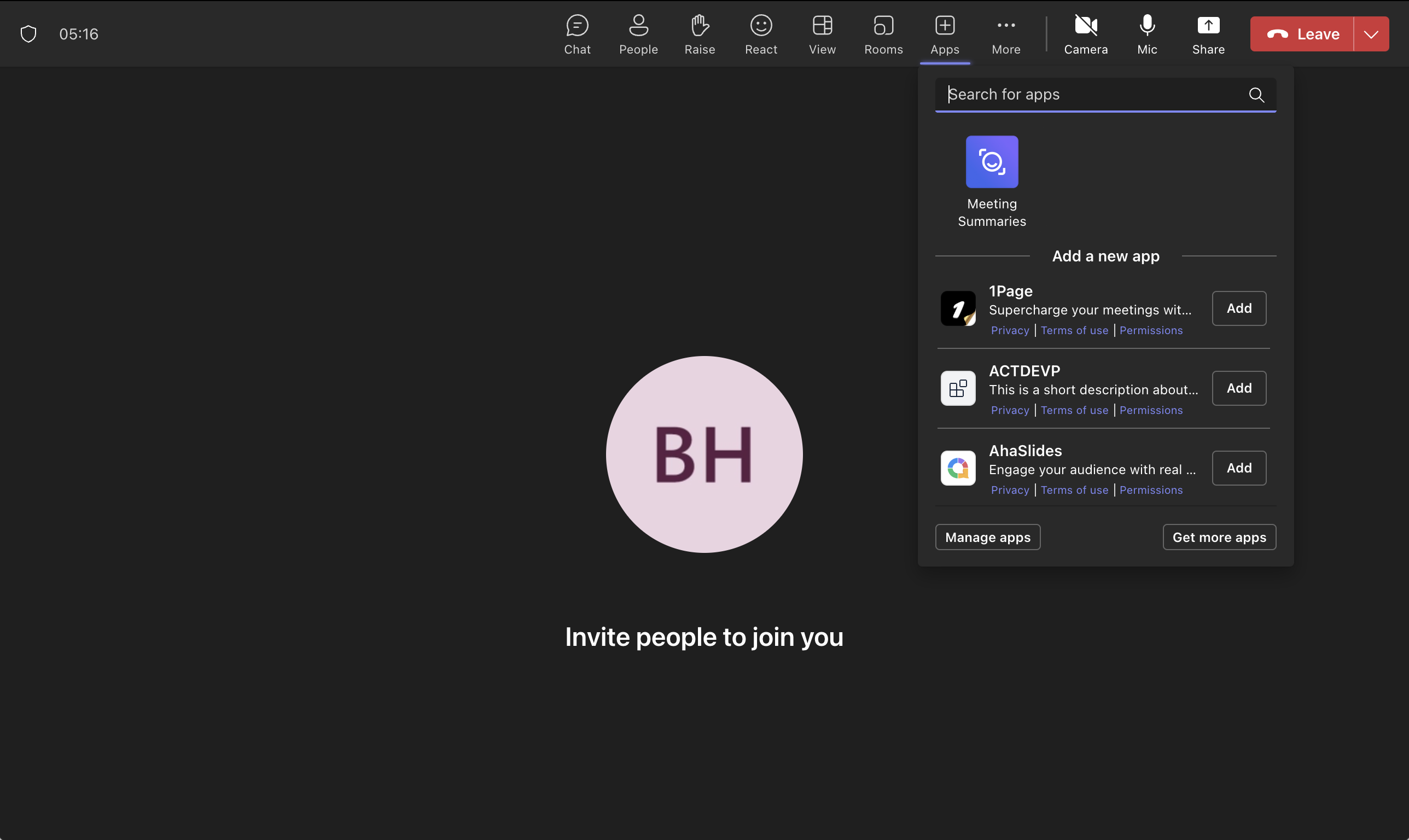Show the People participants list

(638, 34)
